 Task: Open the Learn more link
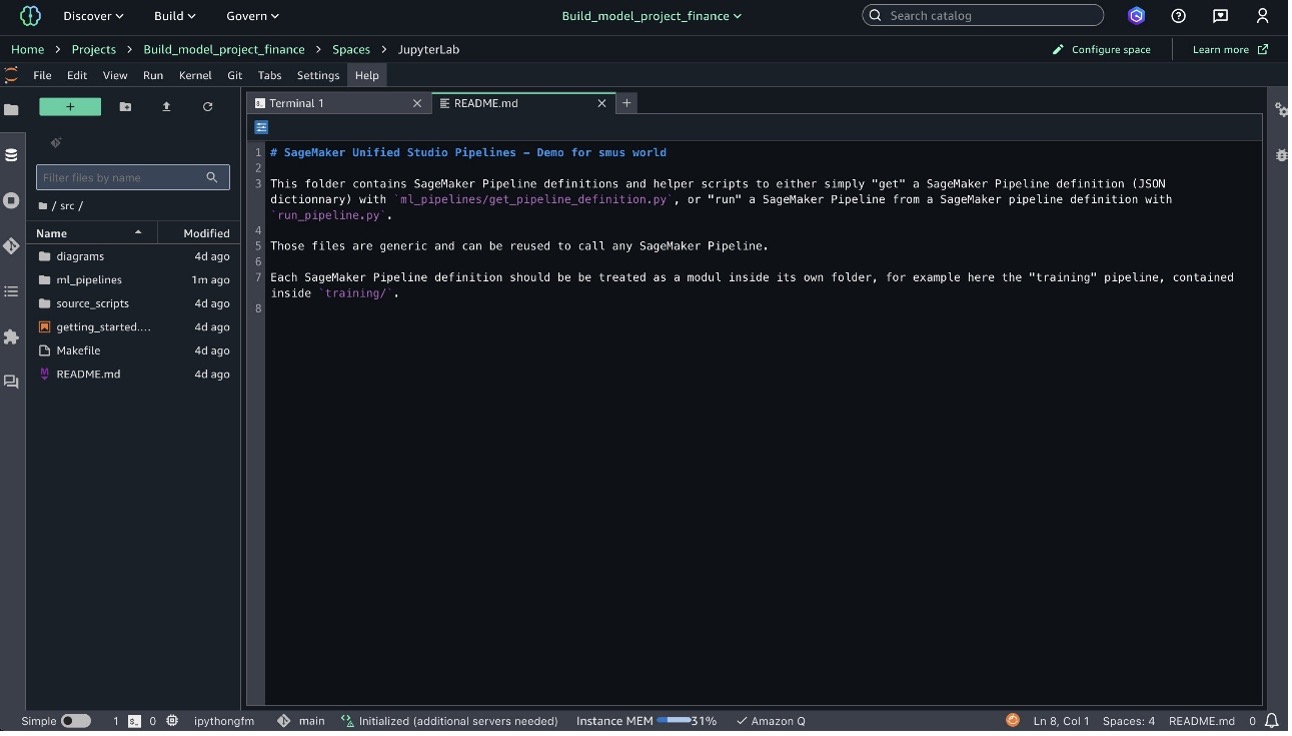click(1230, 49)
